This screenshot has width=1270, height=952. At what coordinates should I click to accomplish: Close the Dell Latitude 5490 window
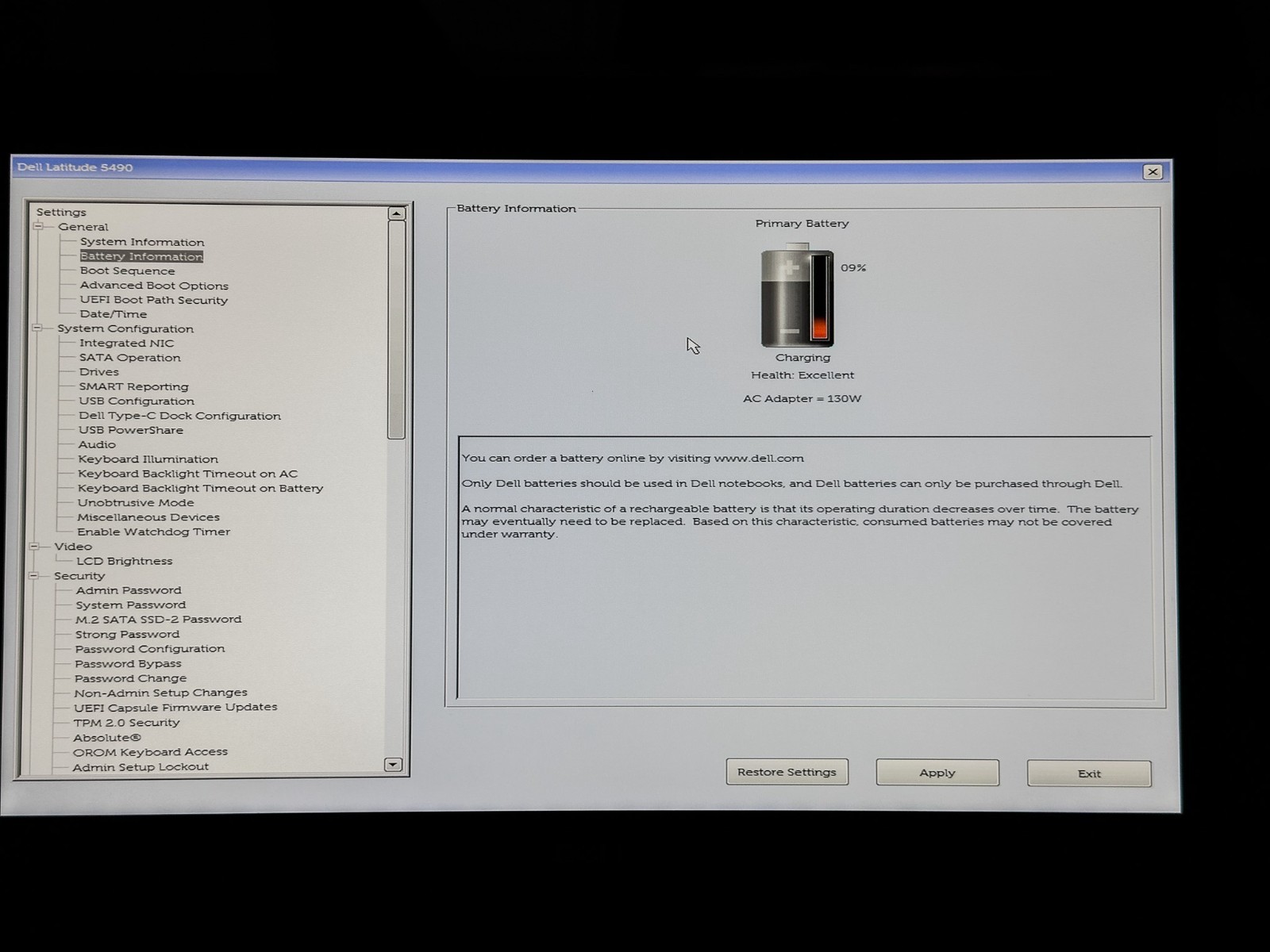1153,172
